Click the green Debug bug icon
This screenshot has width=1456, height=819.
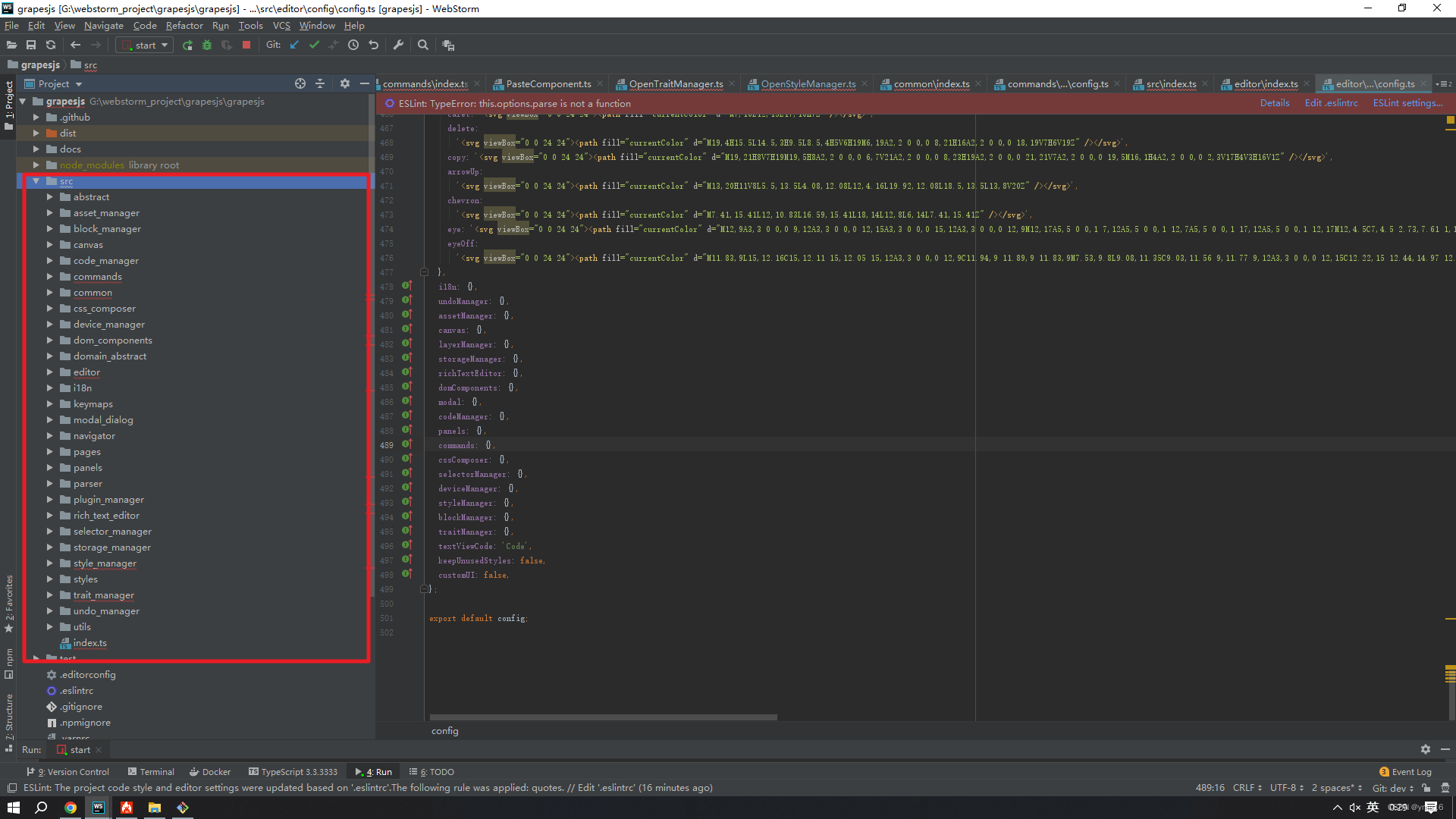point(207,45)
